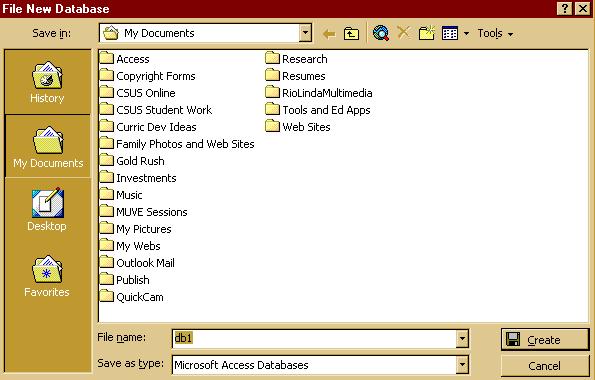Select the Investments folder
The height and width of the screenshot is (380, 595).
[138, 178]
